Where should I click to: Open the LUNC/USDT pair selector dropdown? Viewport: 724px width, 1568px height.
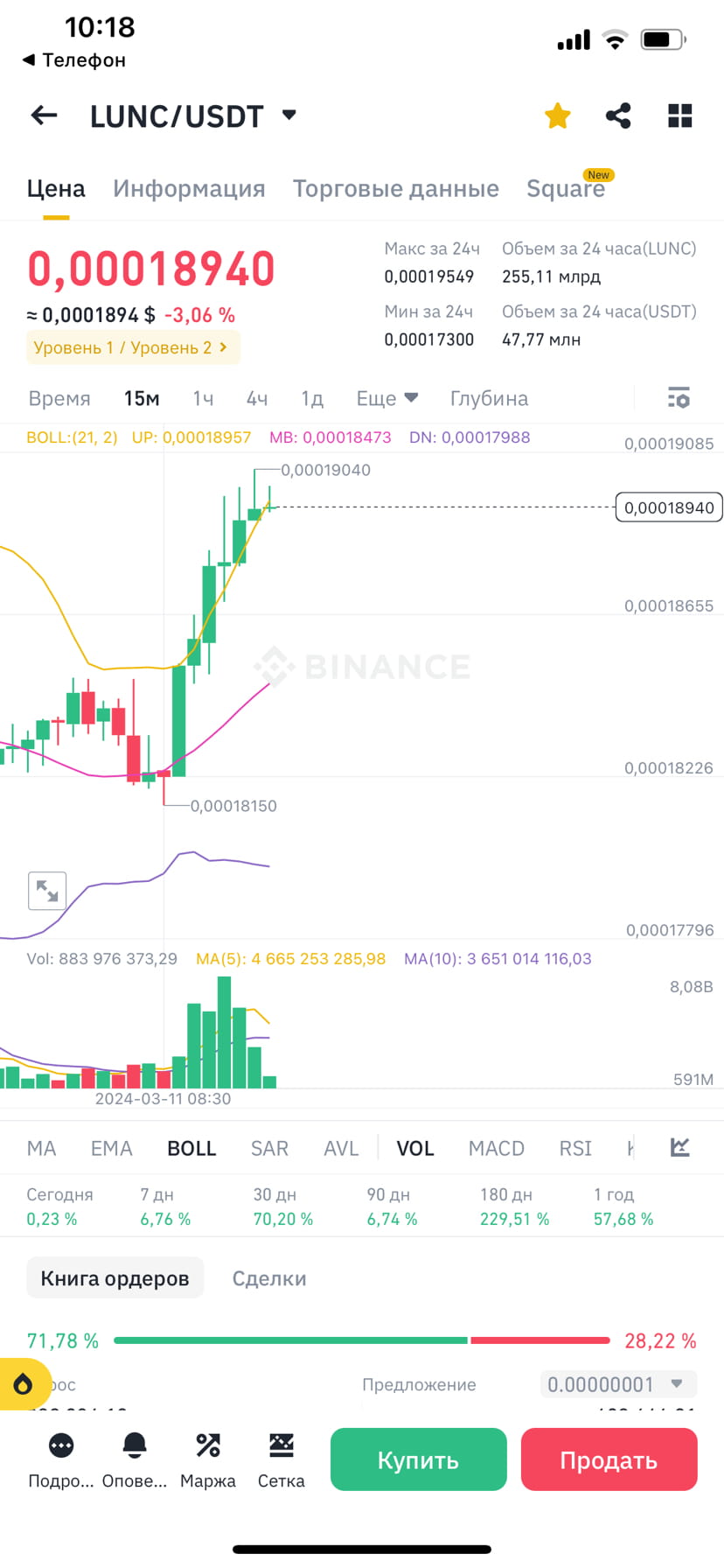[289, 115]
